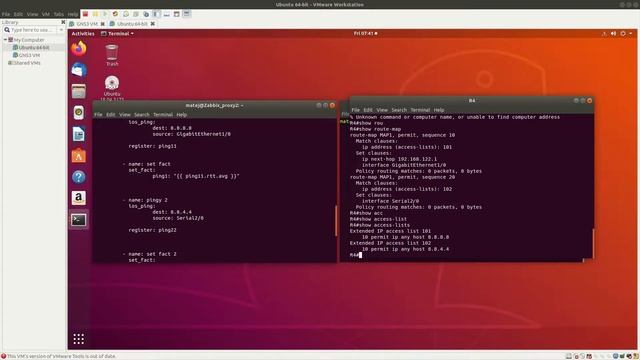Screen dimensions: 640x360
Task: Open Search menu in Zabbix_proxy terminal
Action: (142, 115)
